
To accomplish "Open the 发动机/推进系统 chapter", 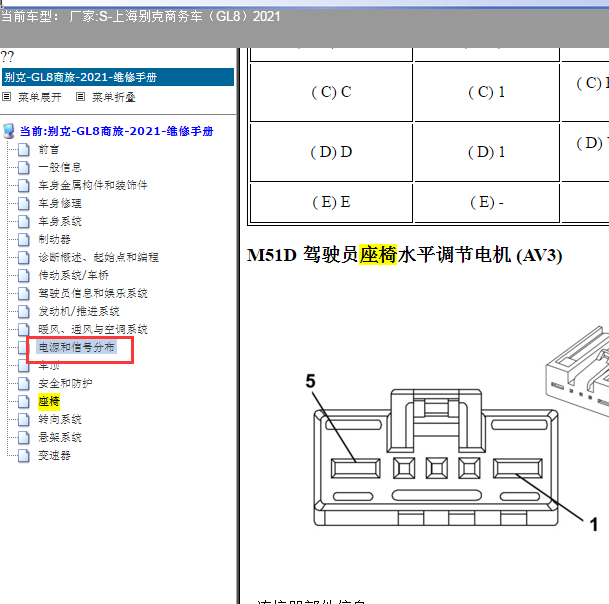I will pyautogui.click(x=79, y=311).
